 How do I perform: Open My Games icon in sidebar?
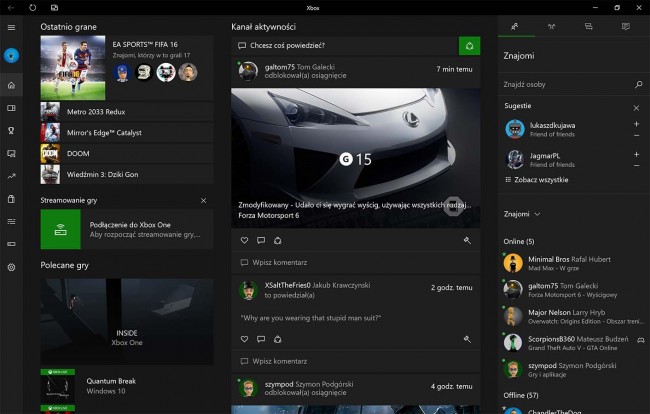click(x=11, y=108)
